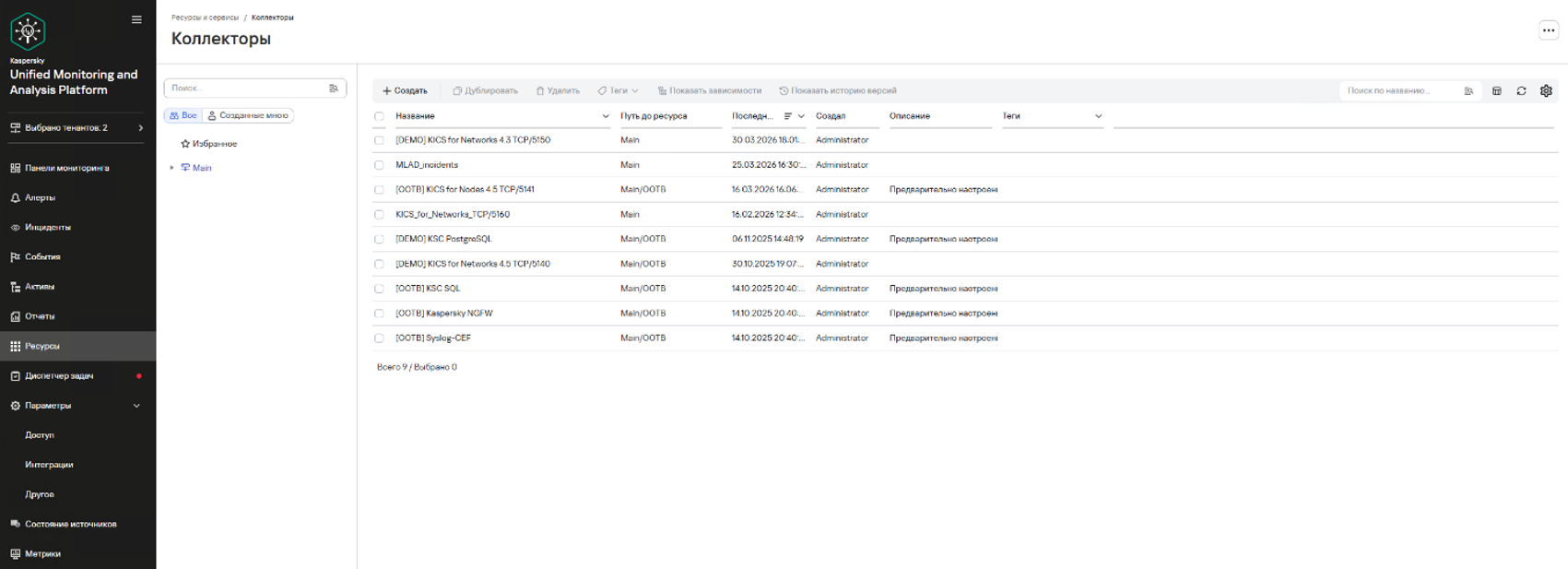Image resolution: width=1568 pixels, height=569 pixels.
Task: Refresh the collectors list
Action: [x=1521, y=90]
